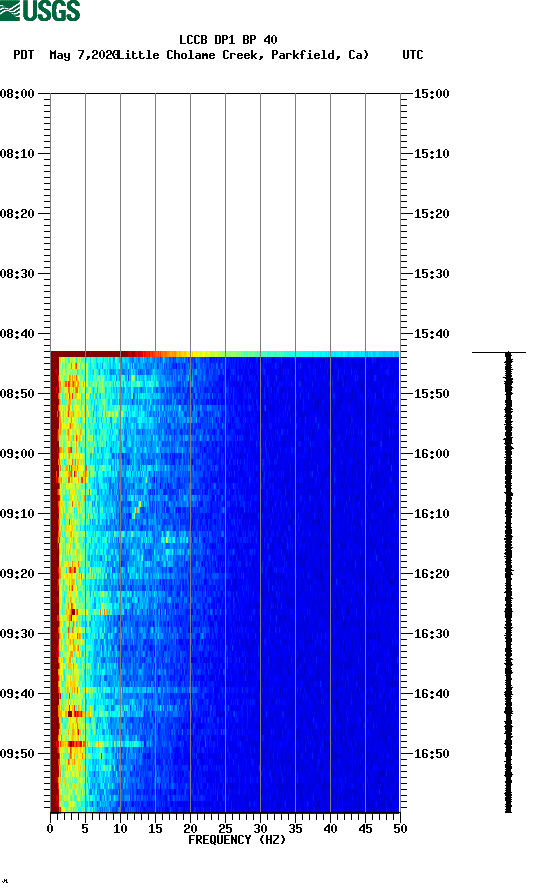
Task: Click the 5 Hz frequency tick label
Action: pos(85,828)
